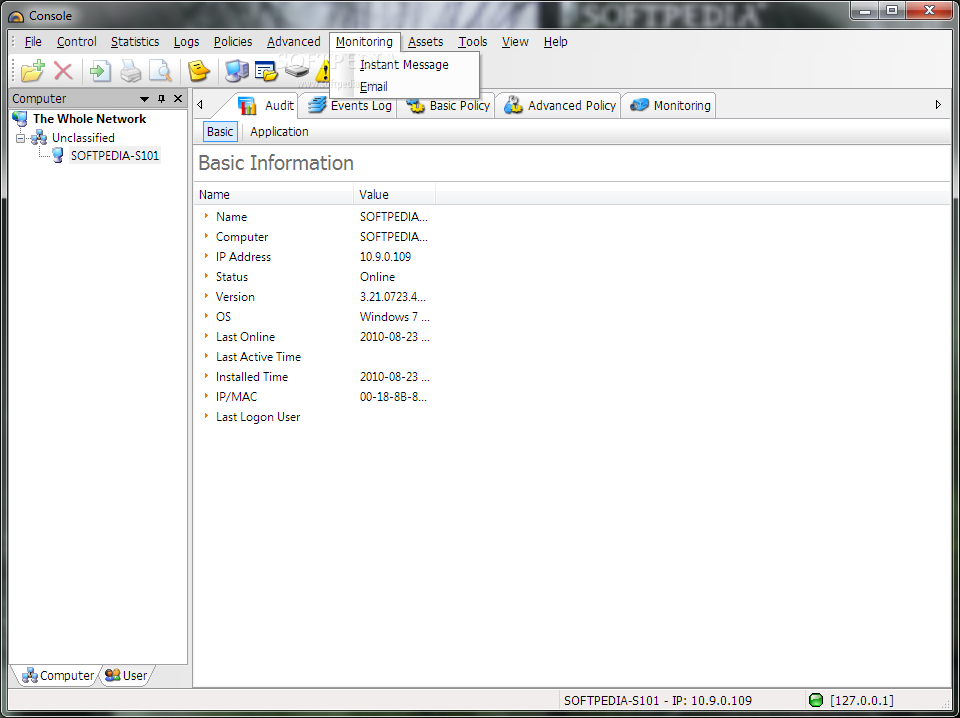Pin the Computer panel with pushpin icon
This screenshot has height=718, width=960.
click(x=162, y=99)
